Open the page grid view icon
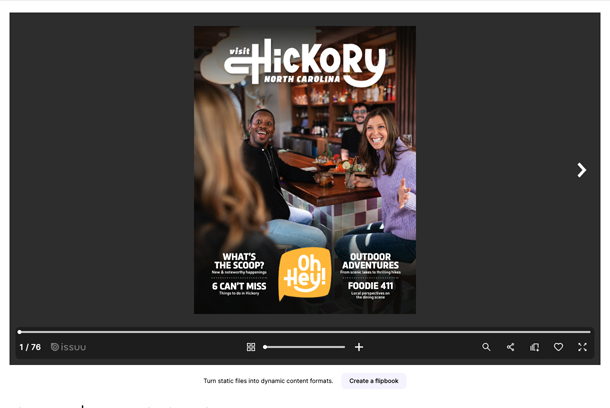Image resolution: width=610 pixels, height=408 pixels. pyautogui.click(x=251, y=347)
